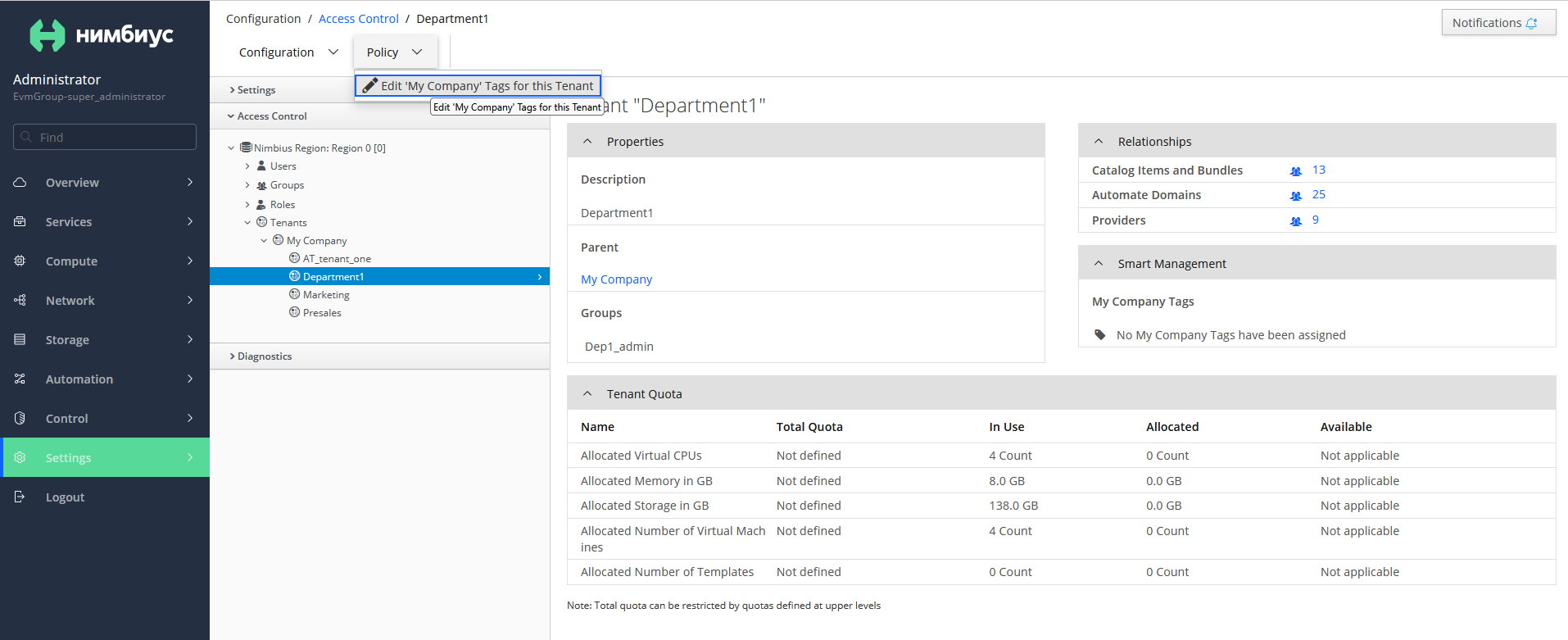Open the 13 catalog items link
This screenshot has height=640, width=1568.
point(1318,170)
